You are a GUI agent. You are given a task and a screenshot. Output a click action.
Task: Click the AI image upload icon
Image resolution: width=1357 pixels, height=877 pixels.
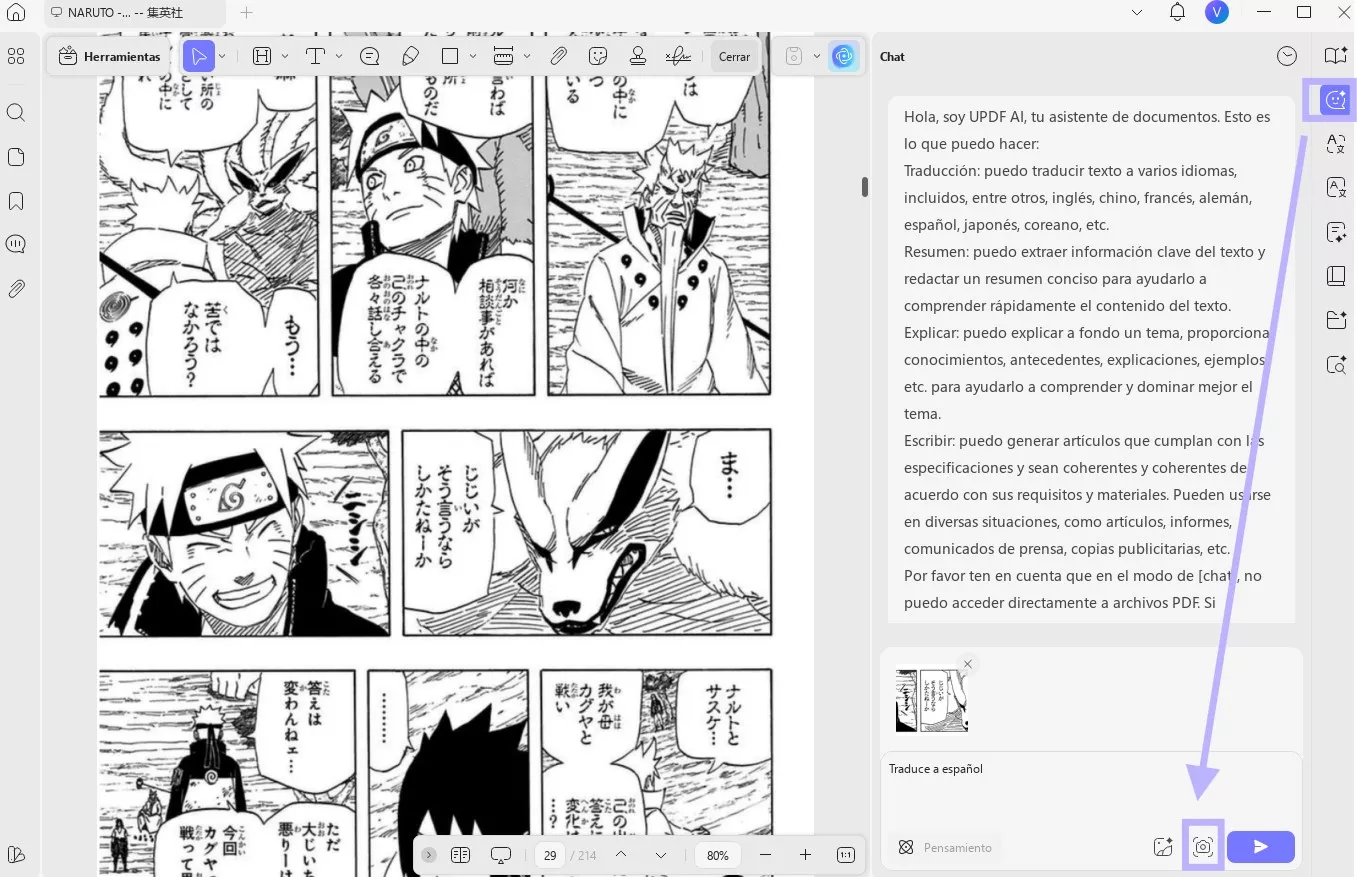[1162, 847]
